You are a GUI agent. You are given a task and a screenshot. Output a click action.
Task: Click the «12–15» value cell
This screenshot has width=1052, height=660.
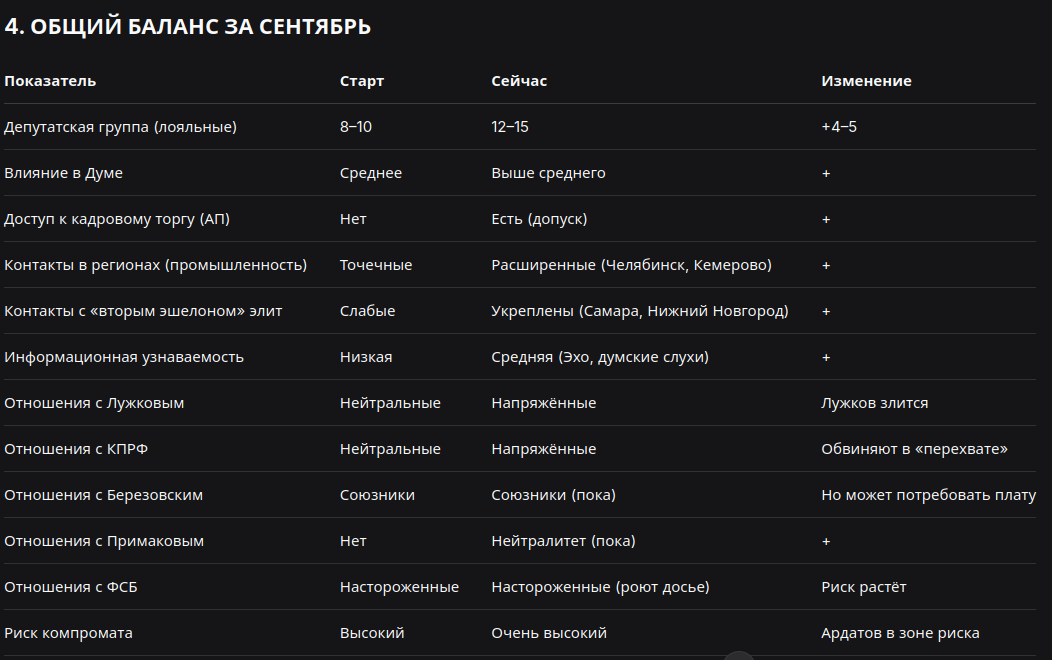pos(510,127)
